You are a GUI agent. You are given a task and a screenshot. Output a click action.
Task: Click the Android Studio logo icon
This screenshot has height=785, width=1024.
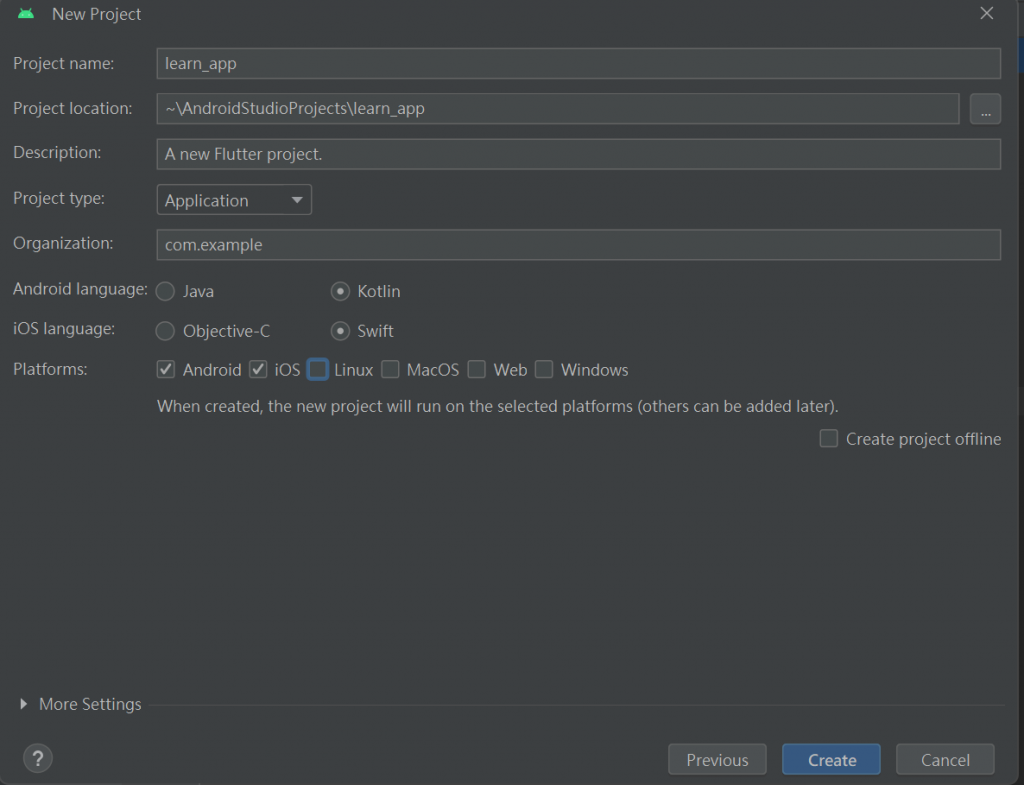coord(26,14)
